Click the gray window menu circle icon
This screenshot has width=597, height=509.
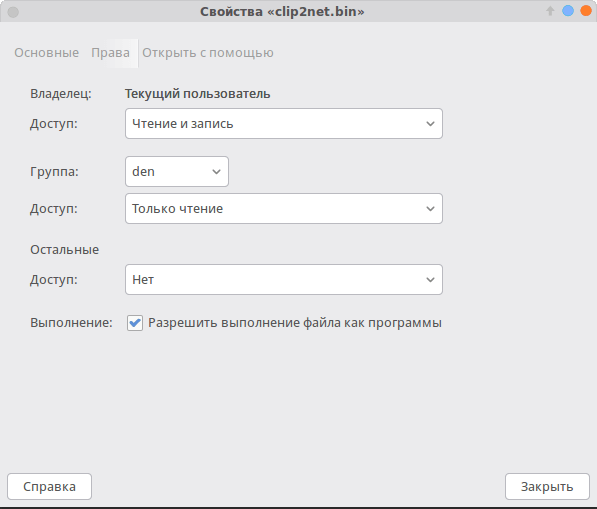click(13, 12)
